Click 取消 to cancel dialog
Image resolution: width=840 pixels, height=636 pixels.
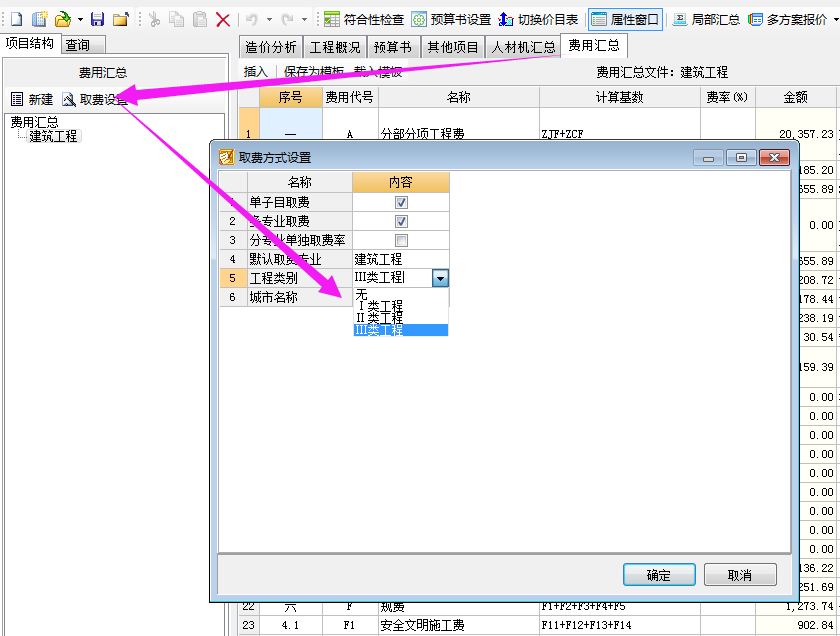click(740, 575)
